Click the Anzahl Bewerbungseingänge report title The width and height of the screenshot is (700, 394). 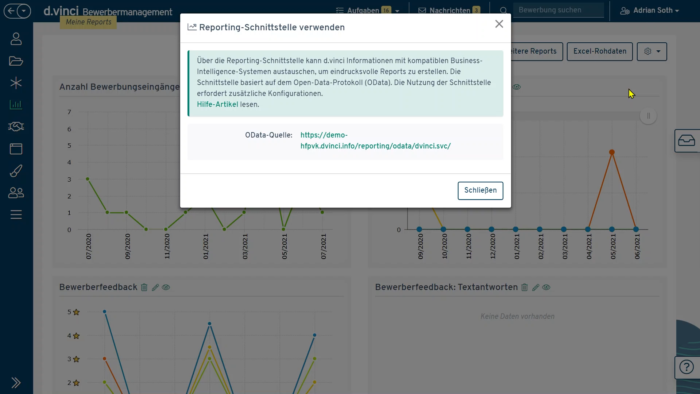tap(120, 87)
